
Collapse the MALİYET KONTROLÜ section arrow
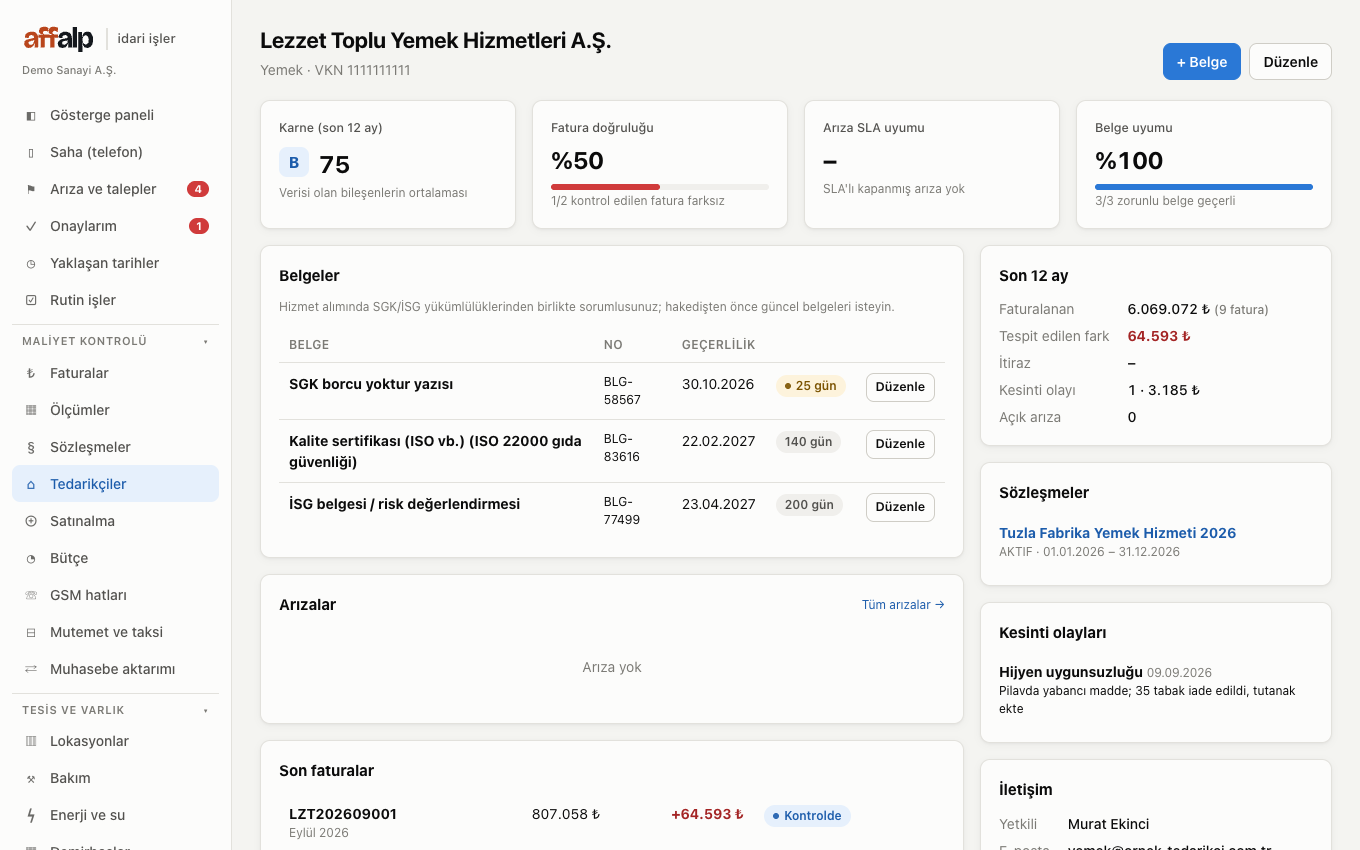206,341
